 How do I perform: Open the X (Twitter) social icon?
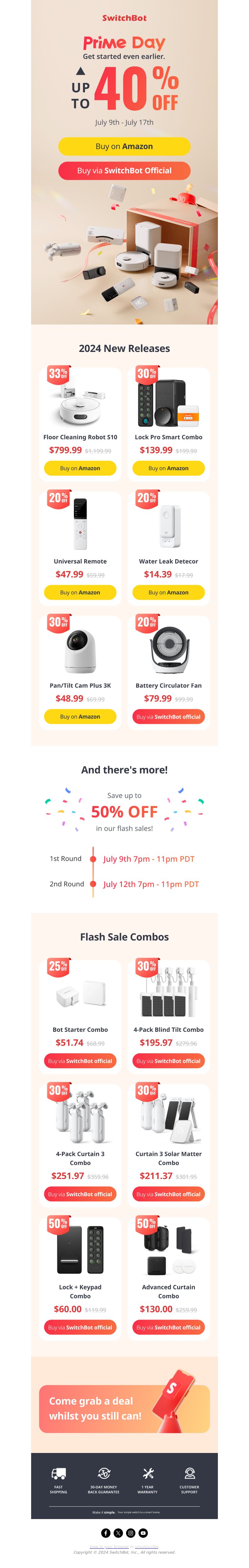(x=118, y=1533)
